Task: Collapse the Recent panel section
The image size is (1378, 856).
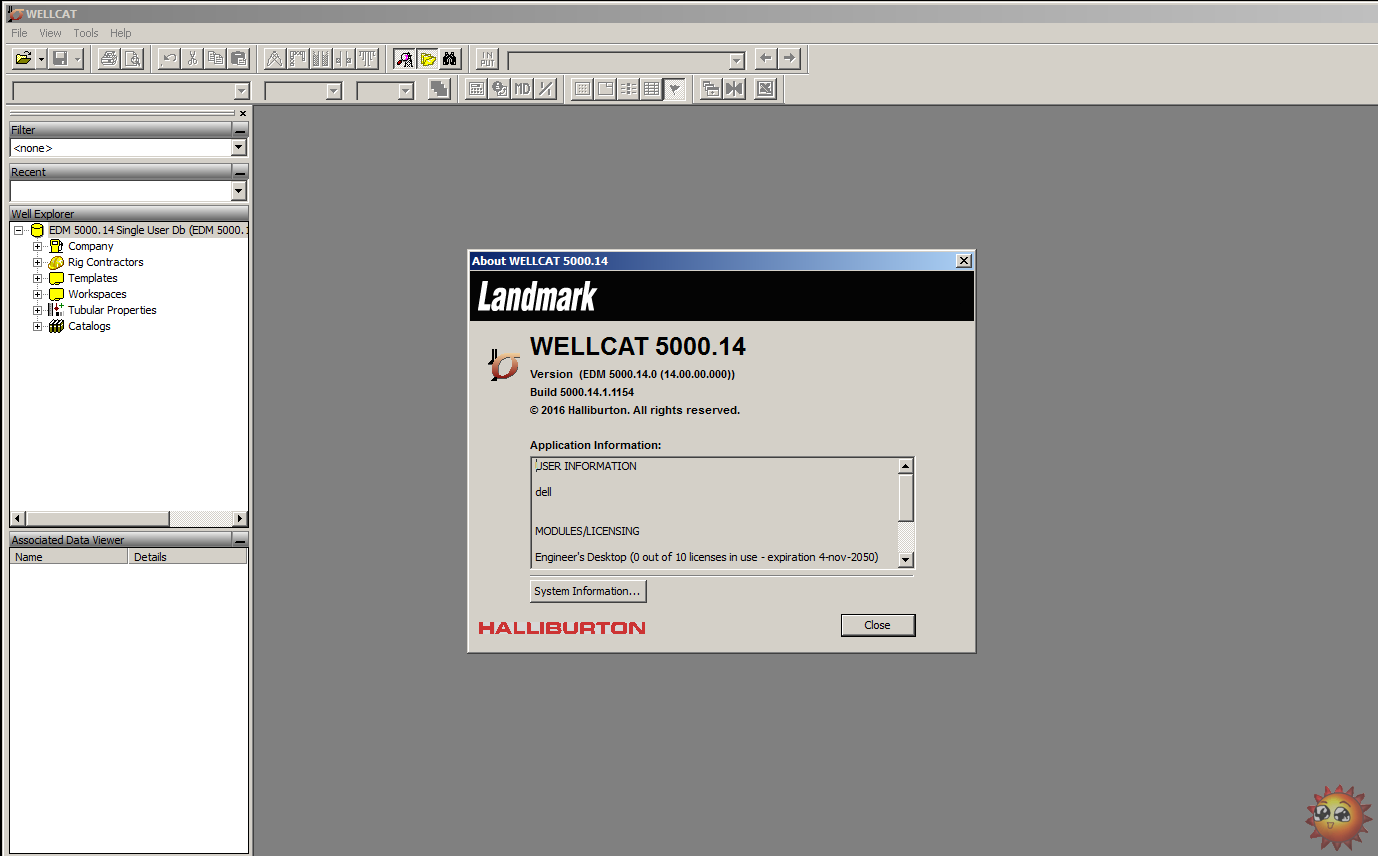Action: (240, 172)
